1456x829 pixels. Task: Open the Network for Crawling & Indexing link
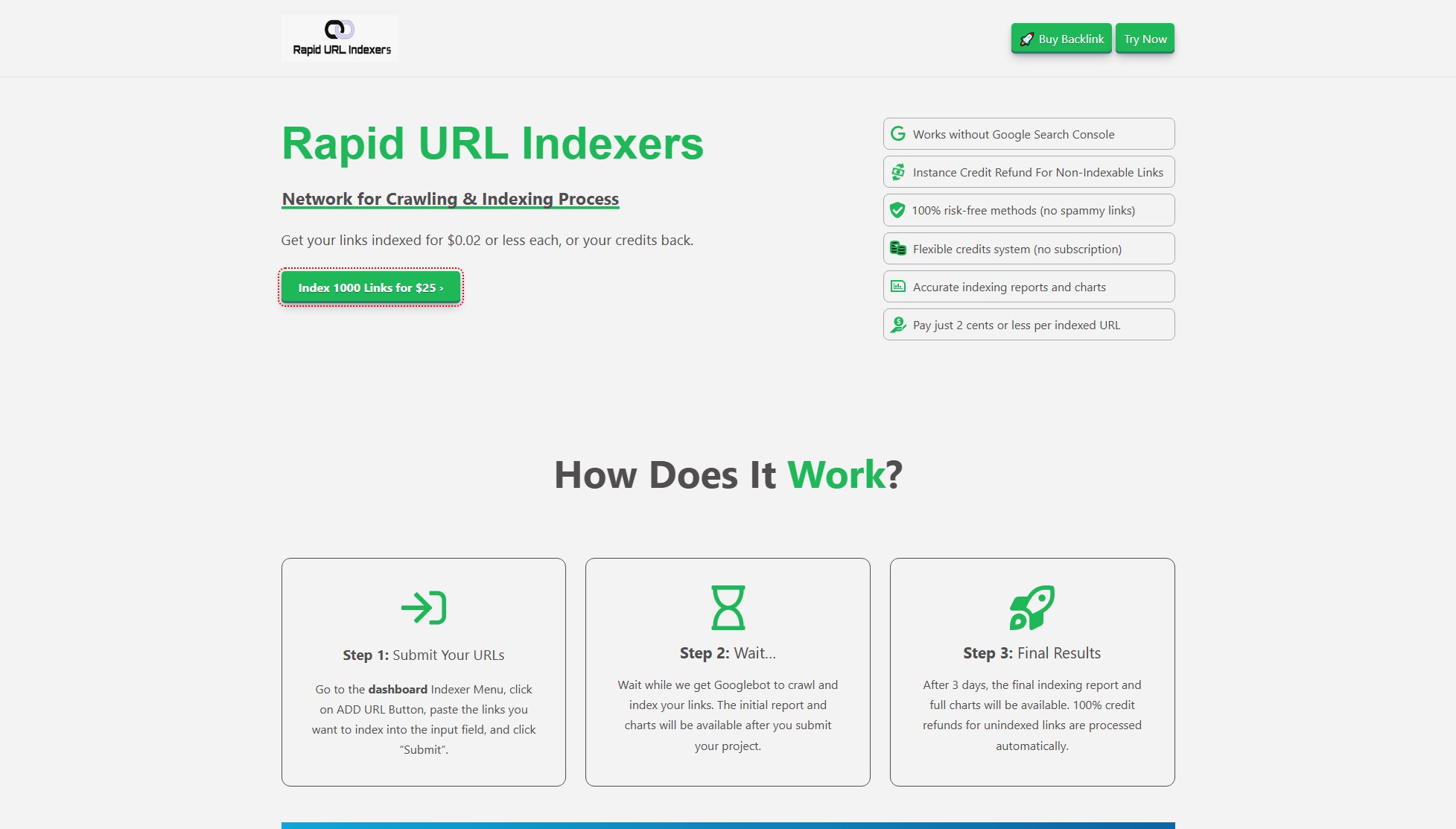coord(451,199)
